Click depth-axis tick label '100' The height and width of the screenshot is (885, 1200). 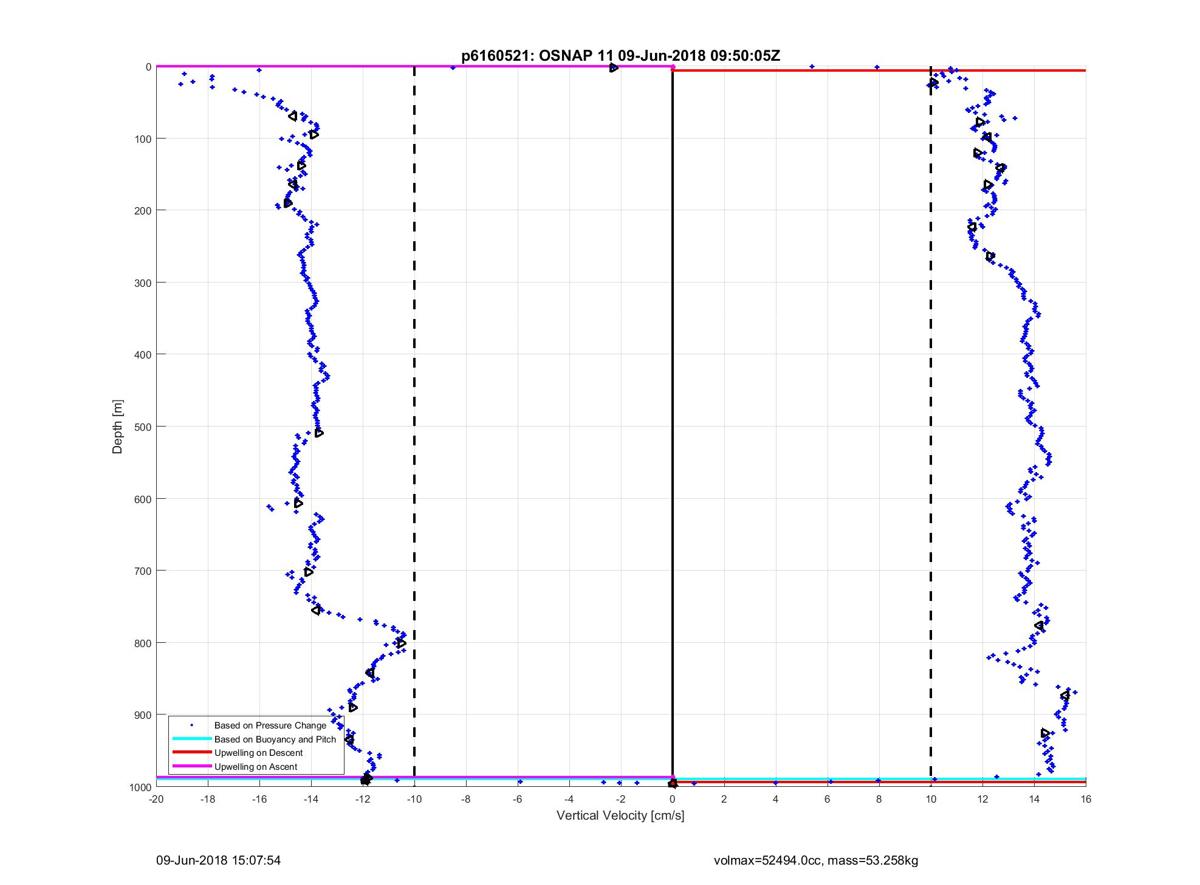[x=142, y=139]
